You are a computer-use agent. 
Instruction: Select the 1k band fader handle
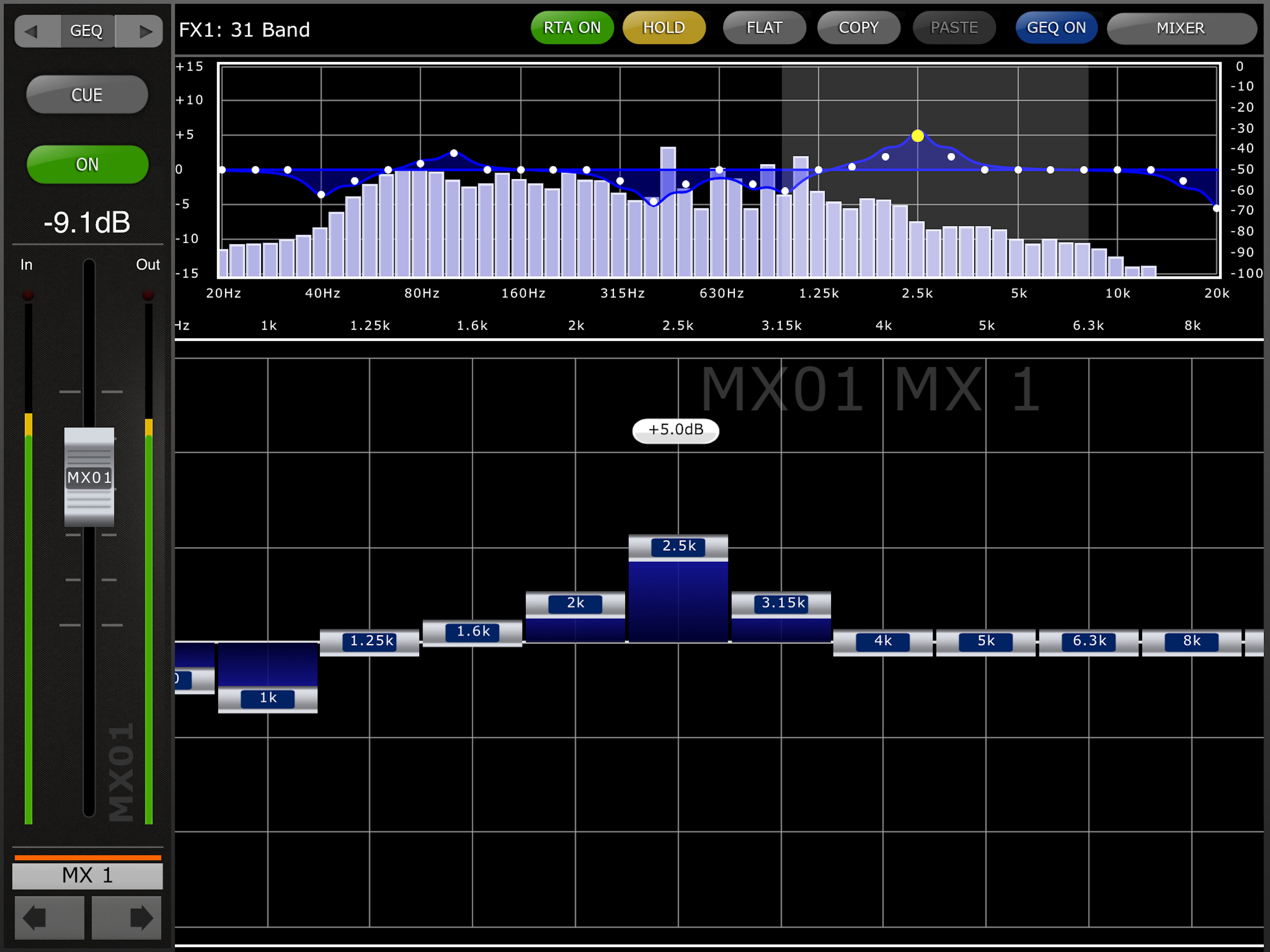pyautogui.click(x=268, y=698)
